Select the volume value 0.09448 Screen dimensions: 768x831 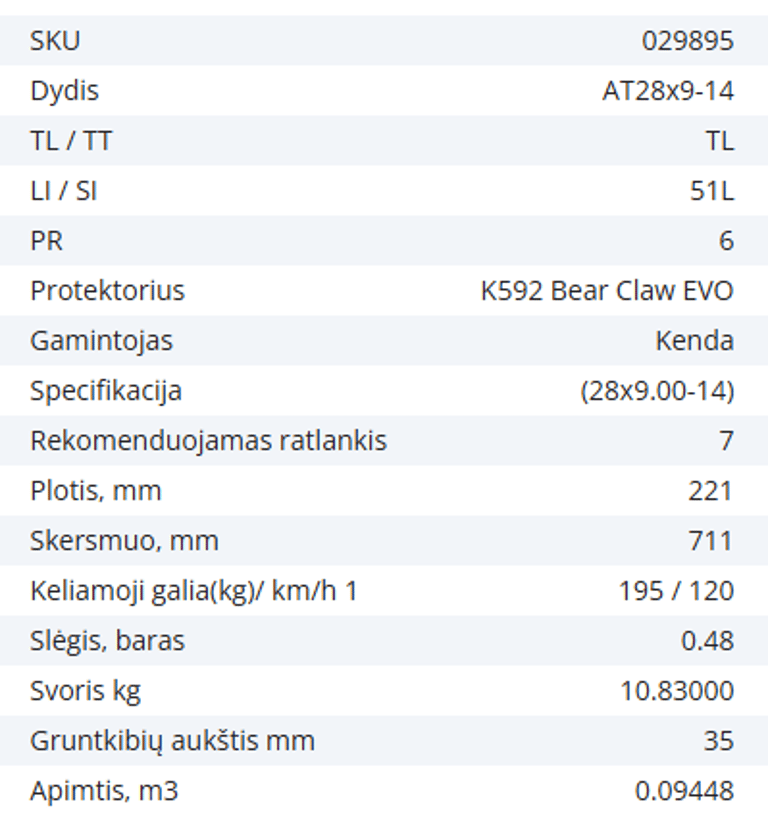(x=684, y=791)
